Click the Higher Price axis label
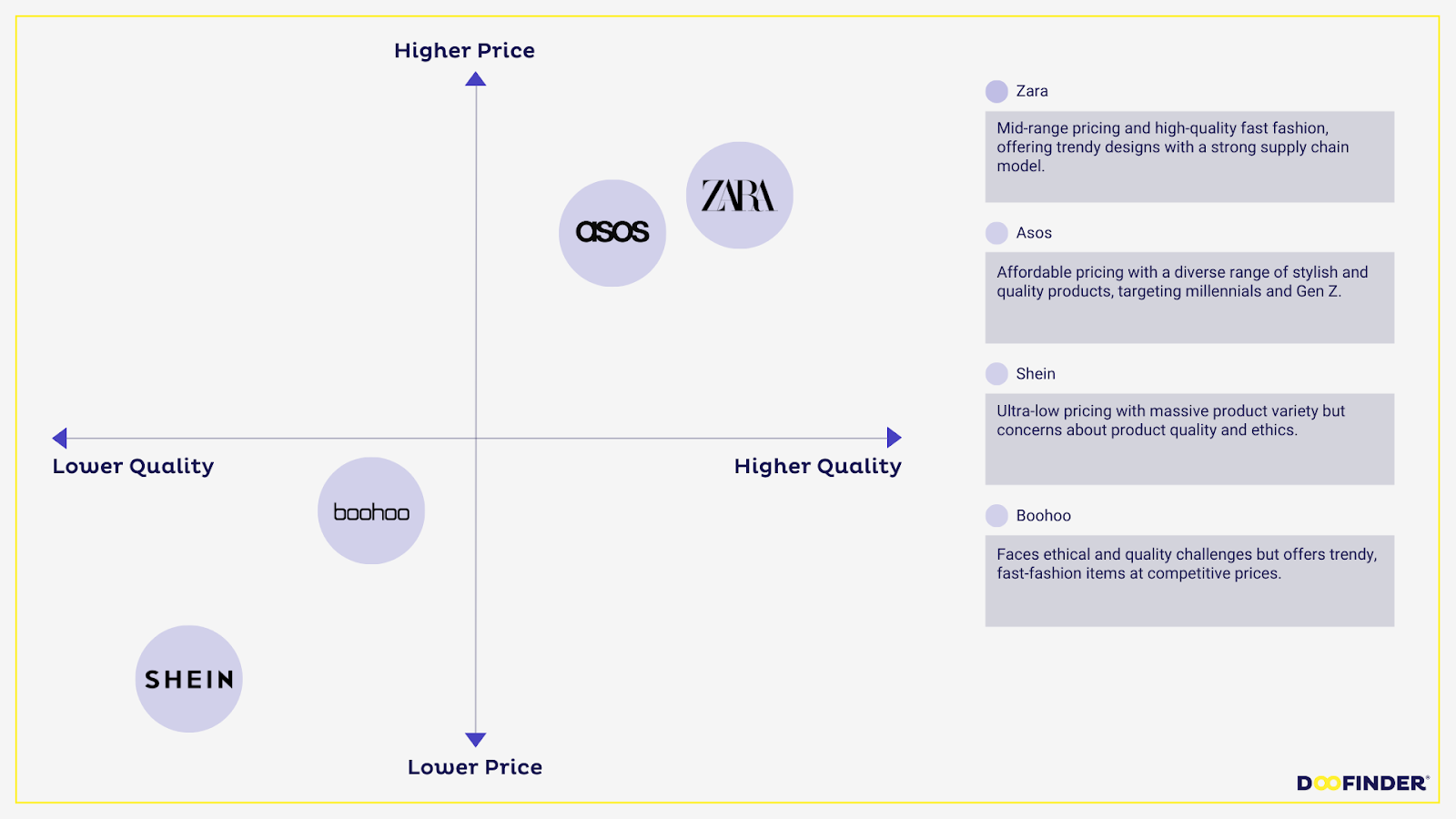This screenshot has height=819, width=1456. 464,51
